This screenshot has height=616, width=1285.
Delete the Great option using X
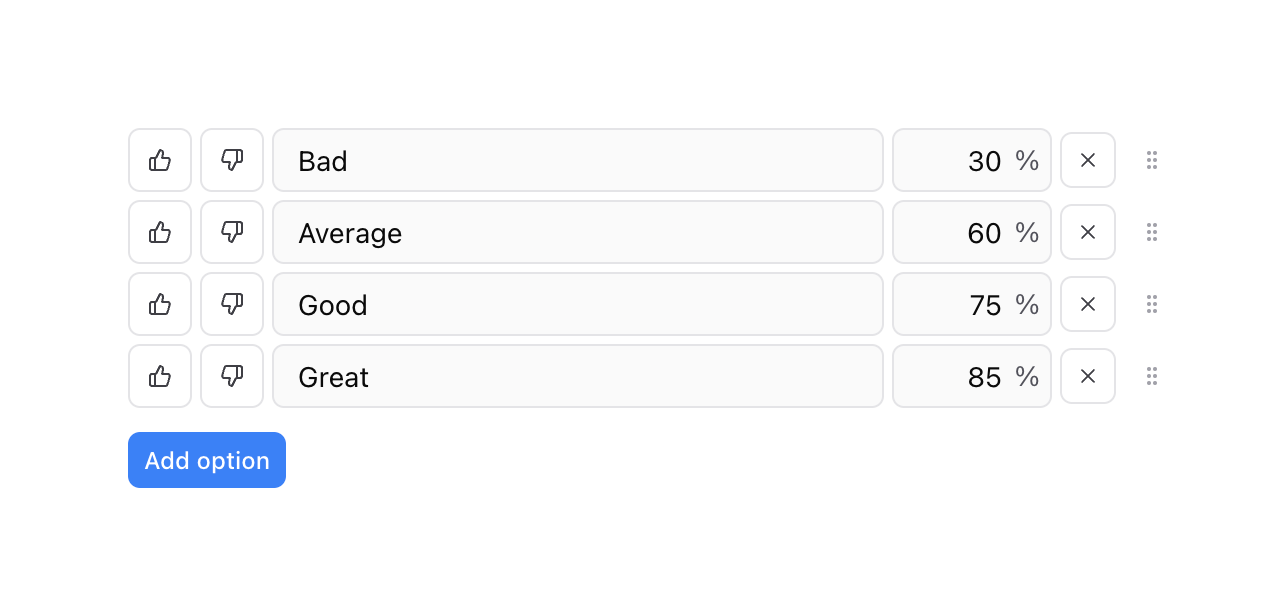click(x=1088, y=376)
